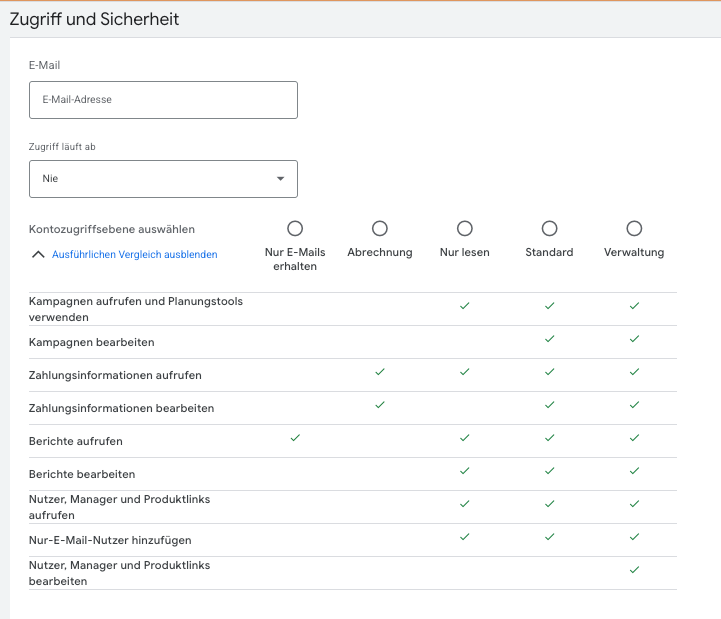Click the dropdown arrow next to Nie
The width and height of the screenshot is (721, 619).
click(280, 179)
